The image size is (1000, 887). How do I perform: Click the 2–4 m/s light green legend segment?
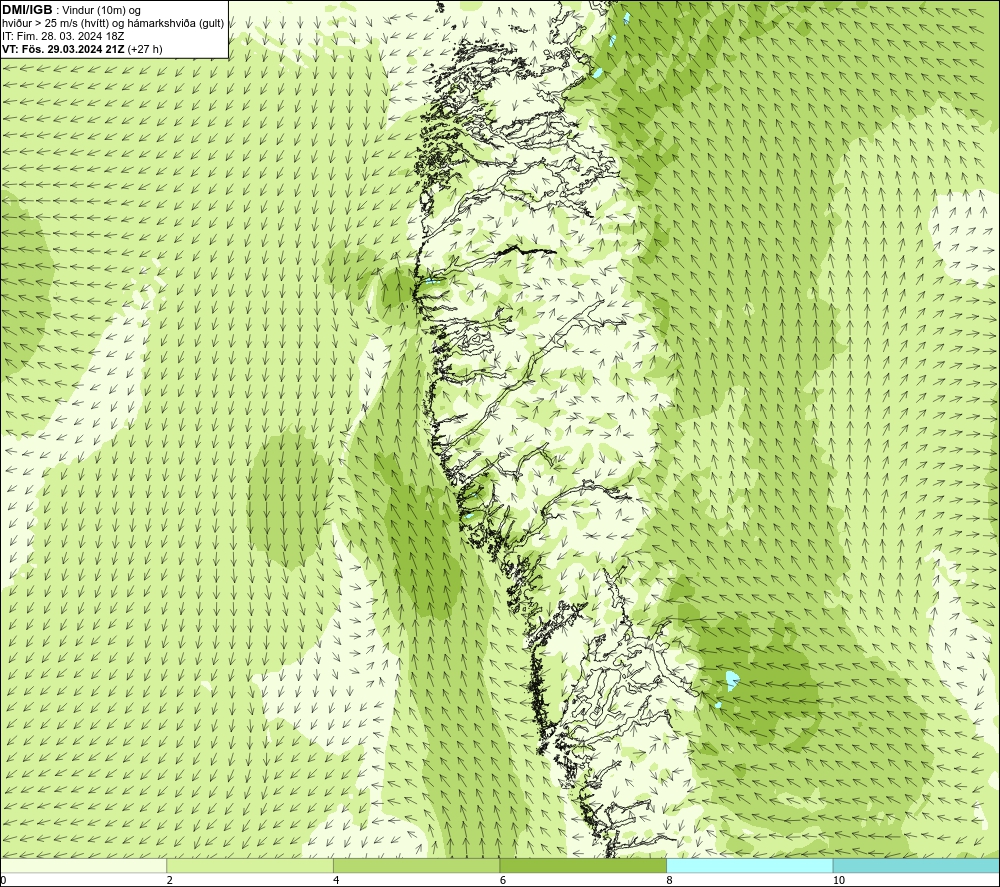tap(250, 865)
